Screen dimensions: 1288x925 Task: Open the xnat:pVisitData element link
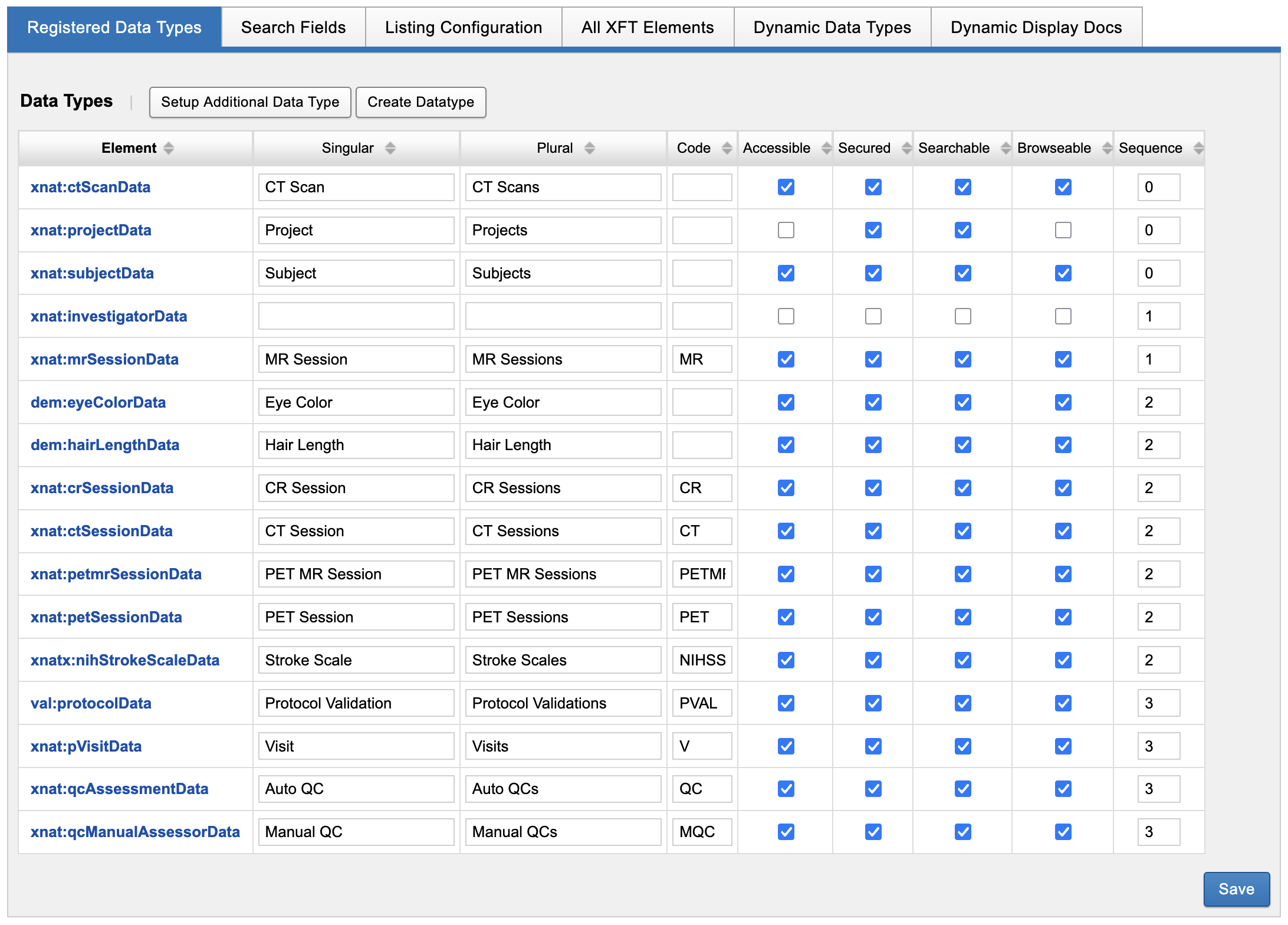pos(86,746)
